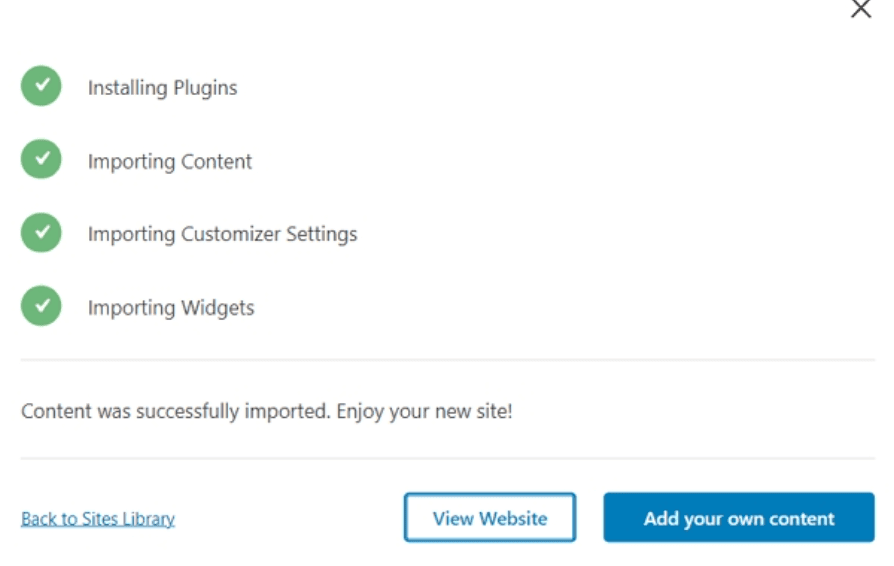894x566 pixels.
Task: Close the import dialog with the X
Action: (861, 9)
